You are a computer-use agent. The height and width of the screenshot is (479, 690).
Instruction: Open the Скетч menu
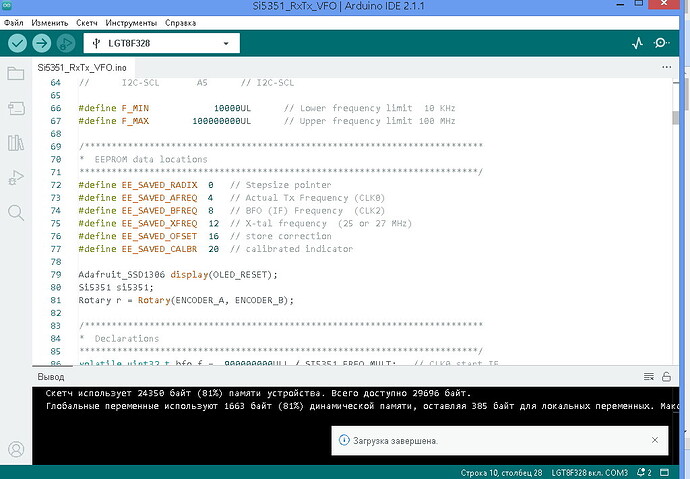coord(87,23)
